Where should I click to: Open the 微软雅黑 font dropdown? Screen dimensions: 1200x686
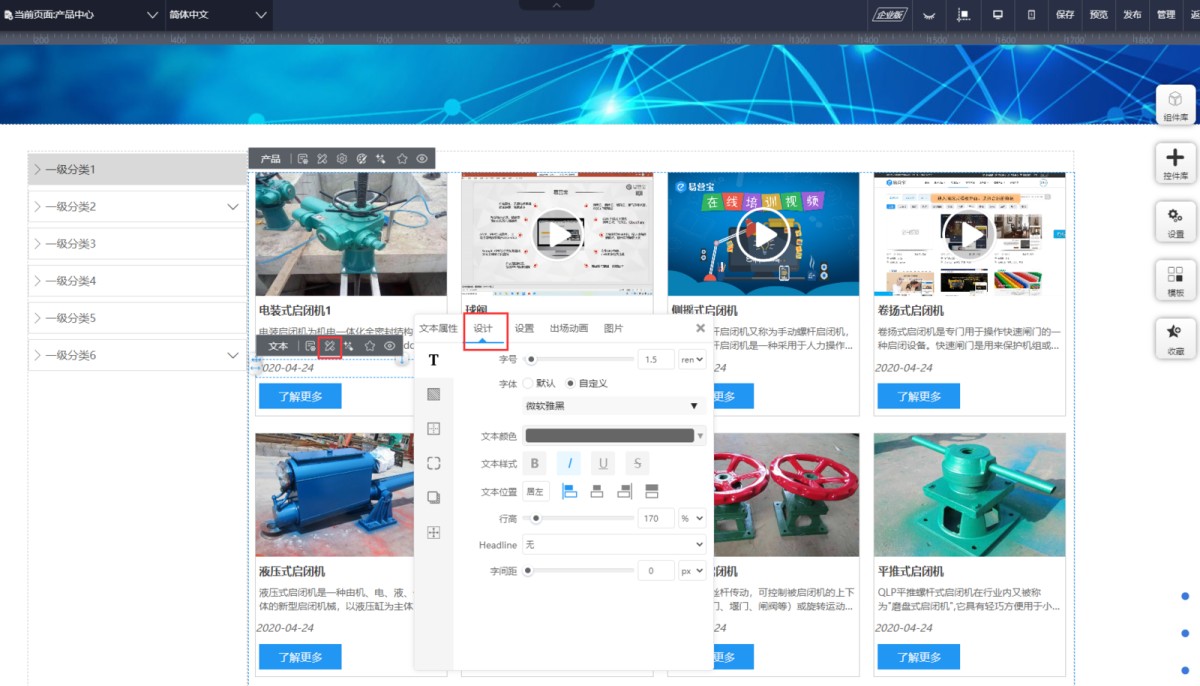[x=612, y=406]
